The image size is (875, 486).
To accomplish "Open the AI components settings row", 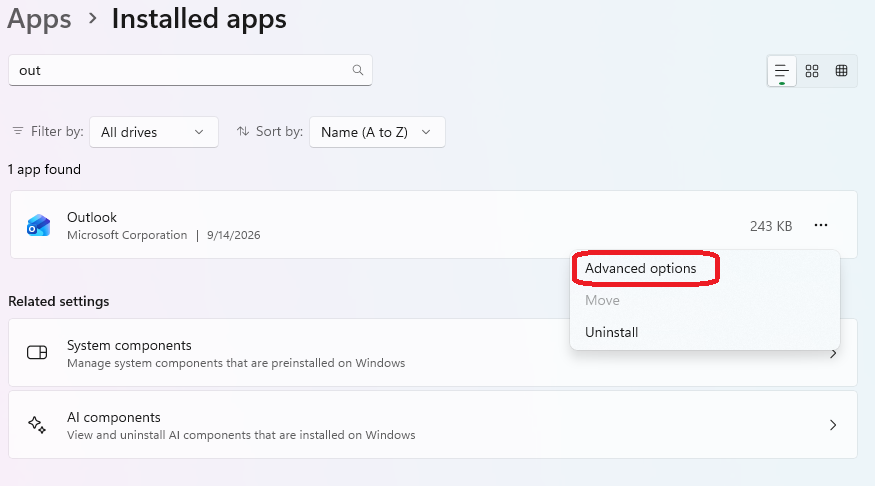I will tap(432, 425).
